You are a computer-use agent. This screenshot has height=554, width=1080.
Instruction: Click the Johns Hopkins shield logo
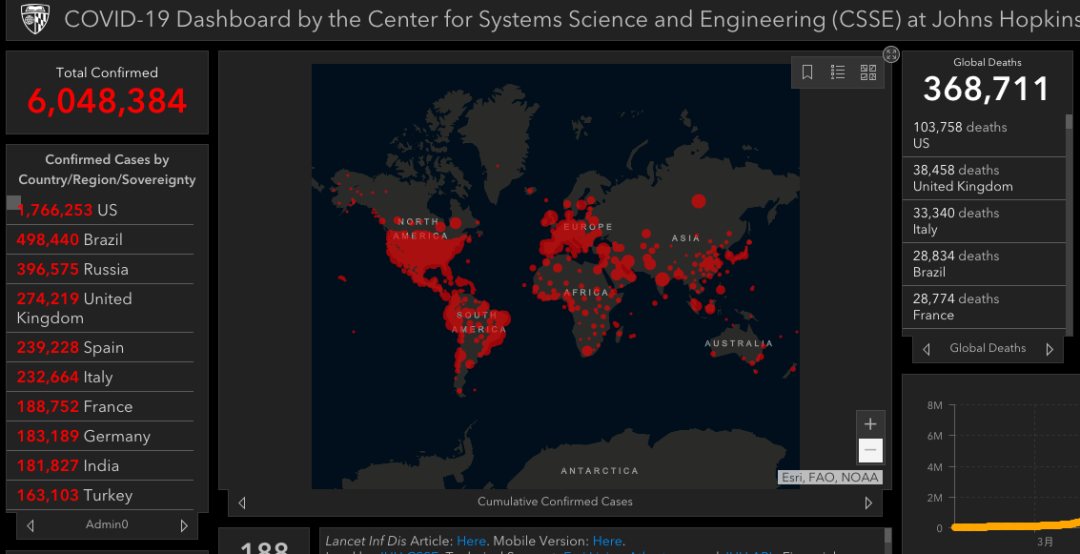(35, 19)
